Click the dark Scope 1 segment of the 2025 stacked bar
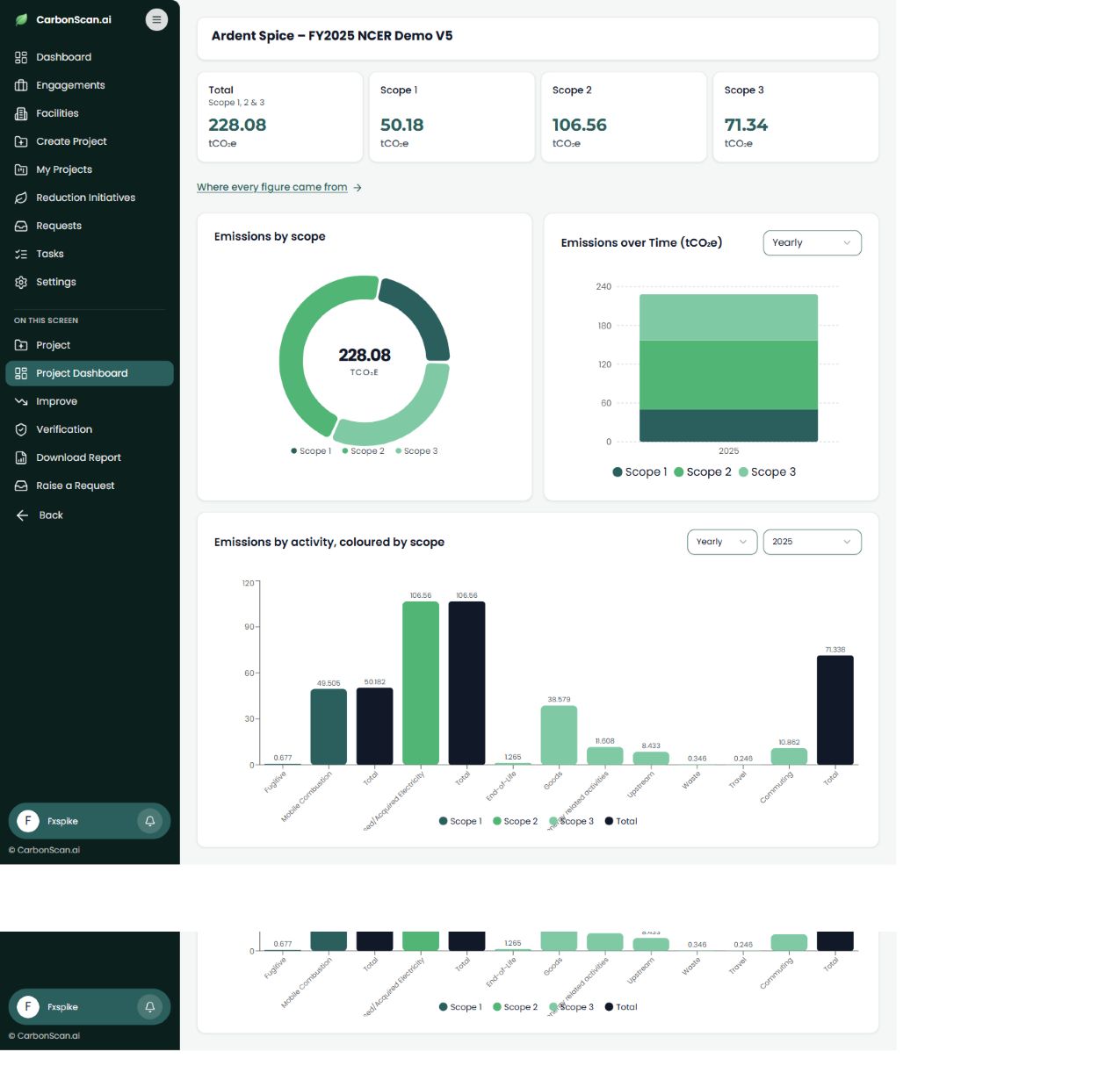 coord(728,426)
